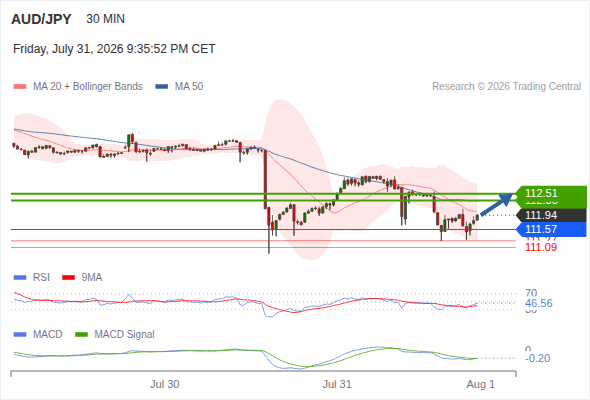
Task: Click the RSI legend label
Action: pyautogui.click(x=41, y=278)
